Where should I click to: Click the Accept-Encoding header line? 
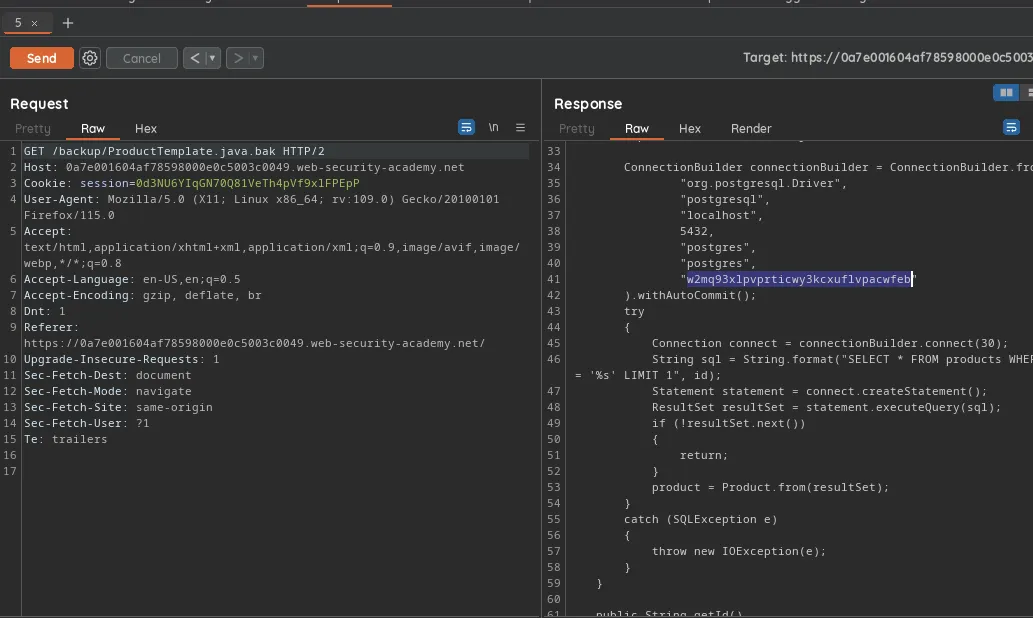point(142,295)
